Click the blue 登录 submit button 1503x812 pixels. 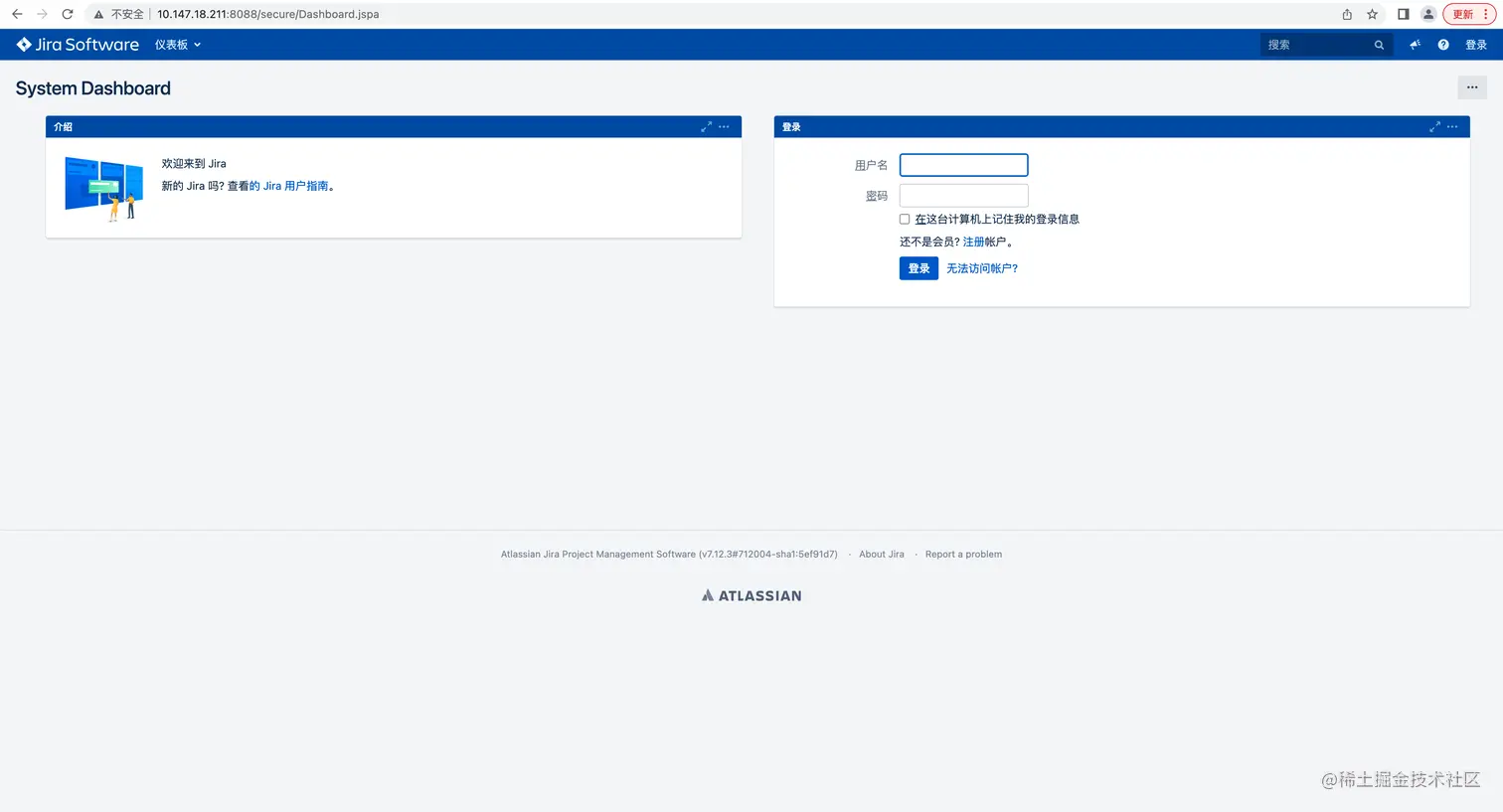click(918, 268)
